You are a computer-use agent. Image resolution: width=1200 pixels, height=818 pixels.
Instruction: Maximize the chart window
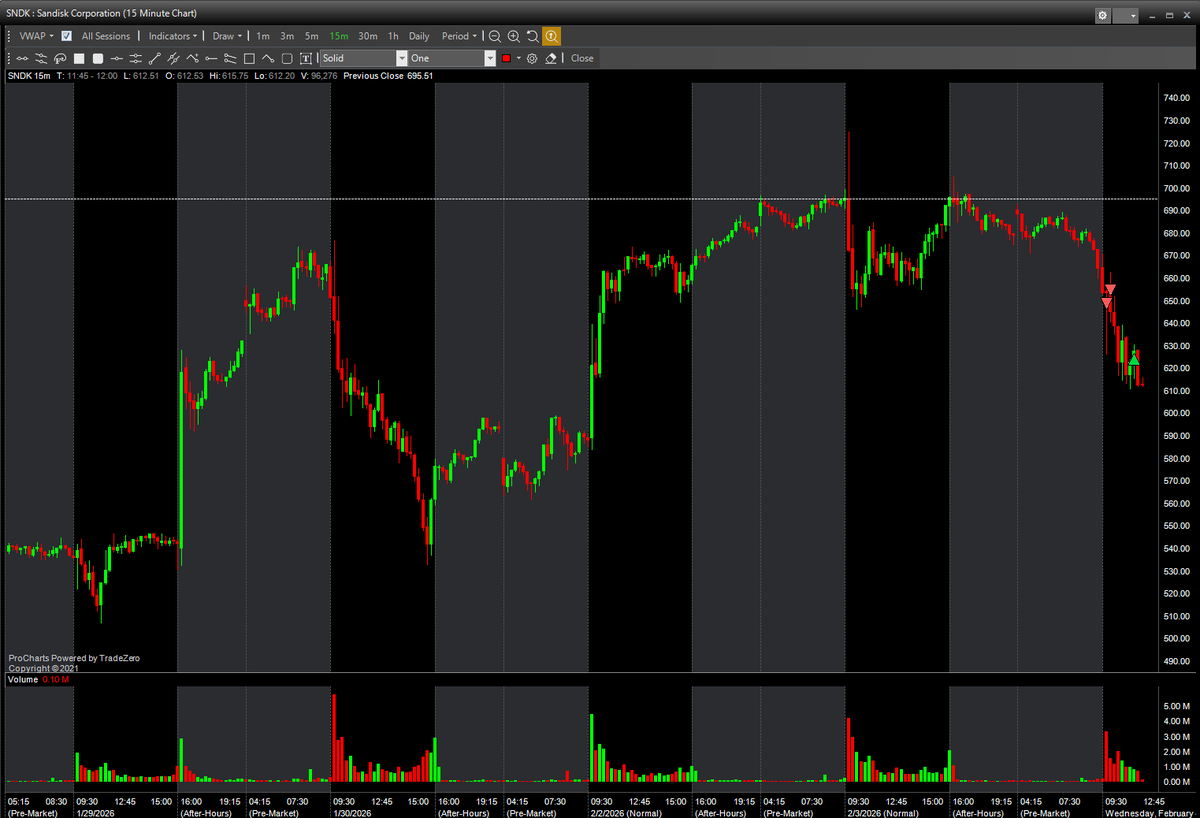point(1169,15)
